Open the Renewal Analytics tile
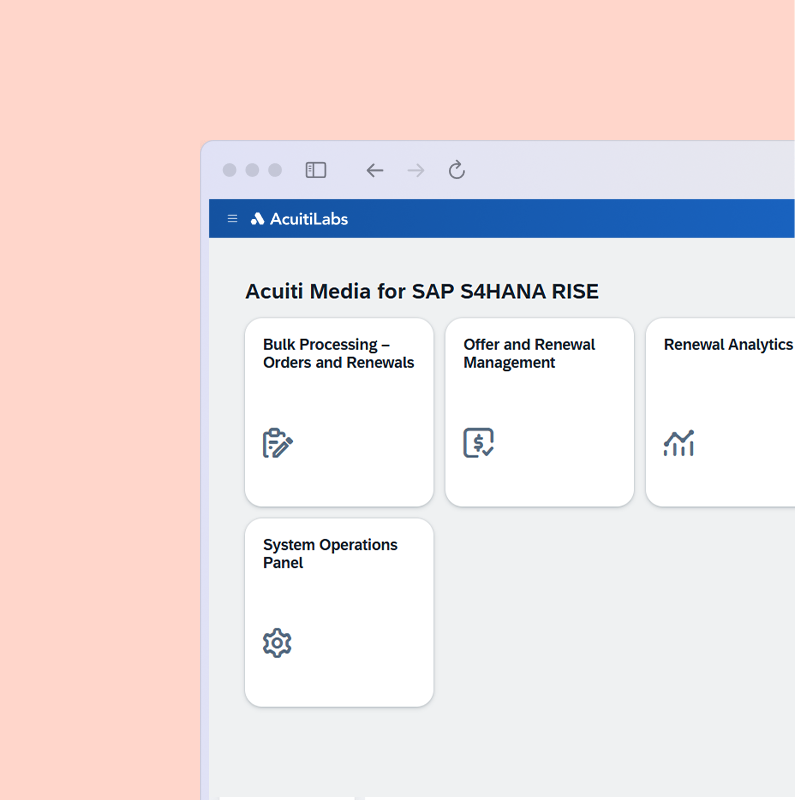 (x=721, y=412)
